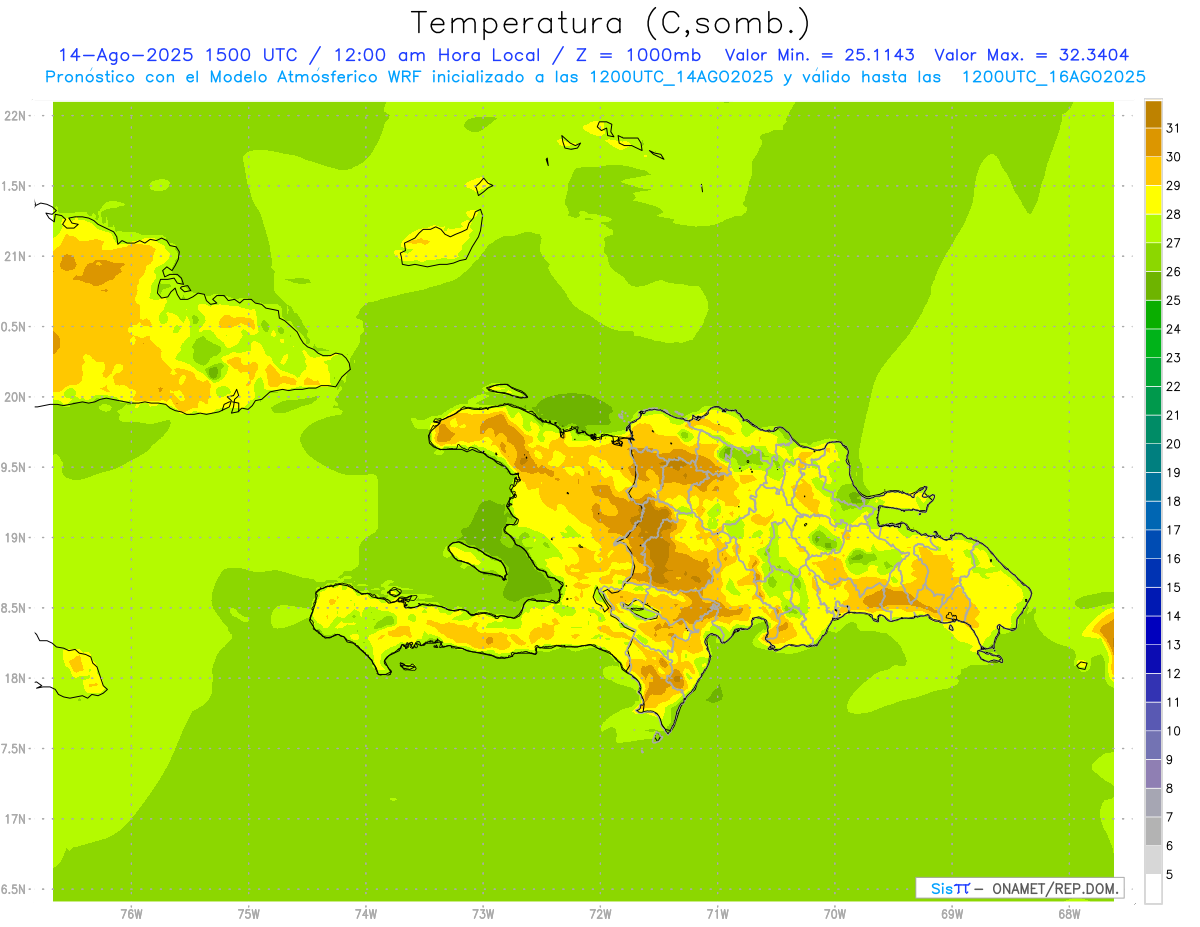Click the "19N" latitude label
Screen dimensions: 1200x927
click(x=15, y=537)
